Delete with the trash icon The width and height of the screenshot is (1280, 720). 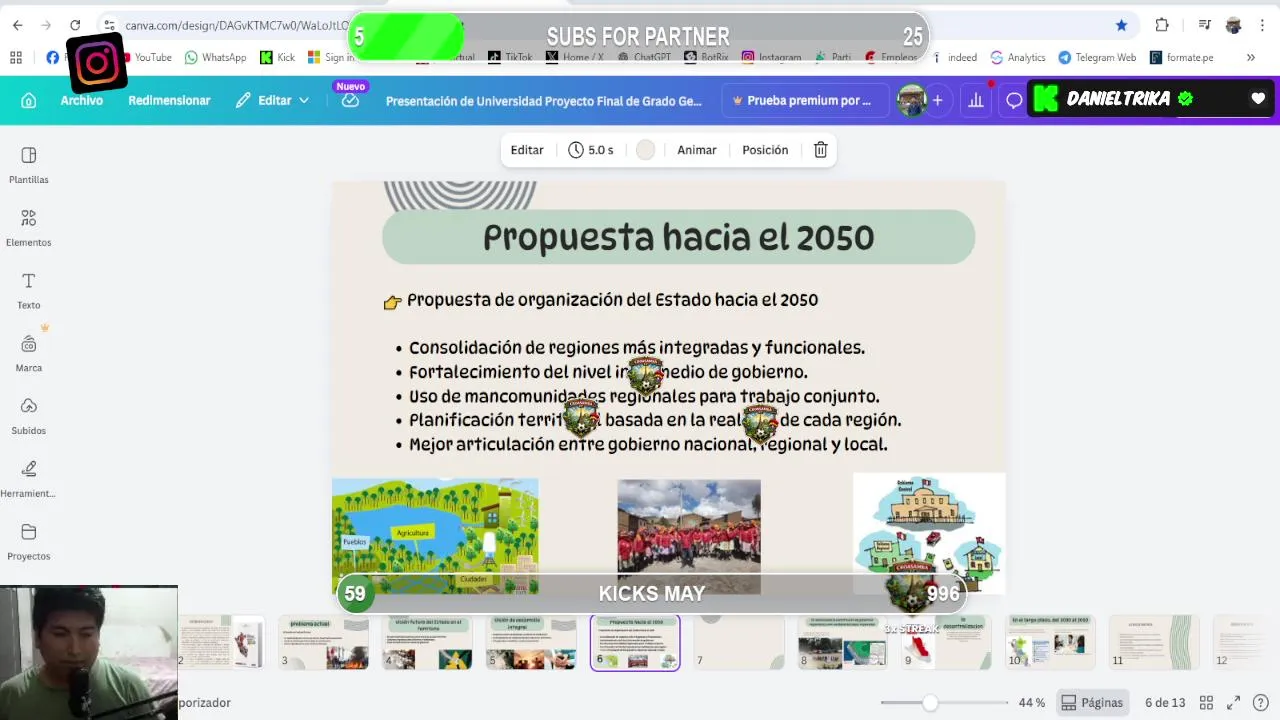click(820, 150)
